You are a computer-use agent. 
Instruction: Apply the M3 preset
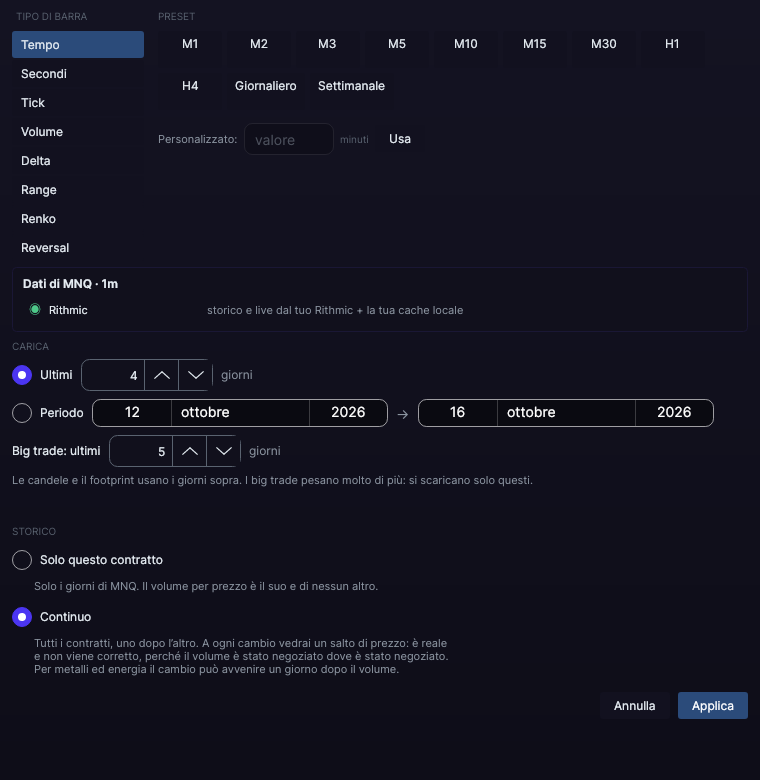[x=327, y=44]
